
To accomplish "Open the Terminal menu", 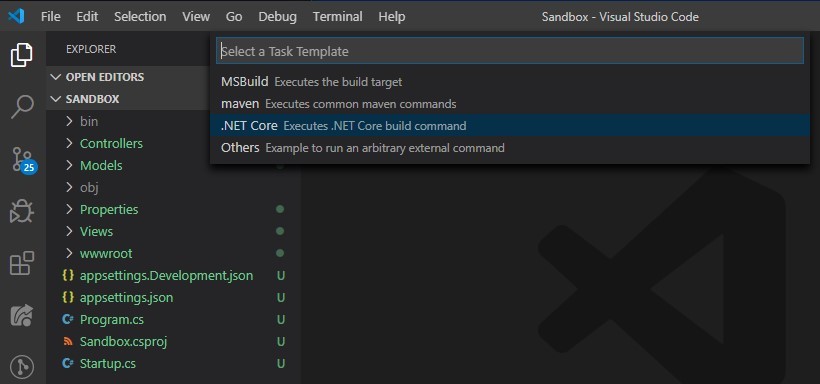I will click(338, 17).
